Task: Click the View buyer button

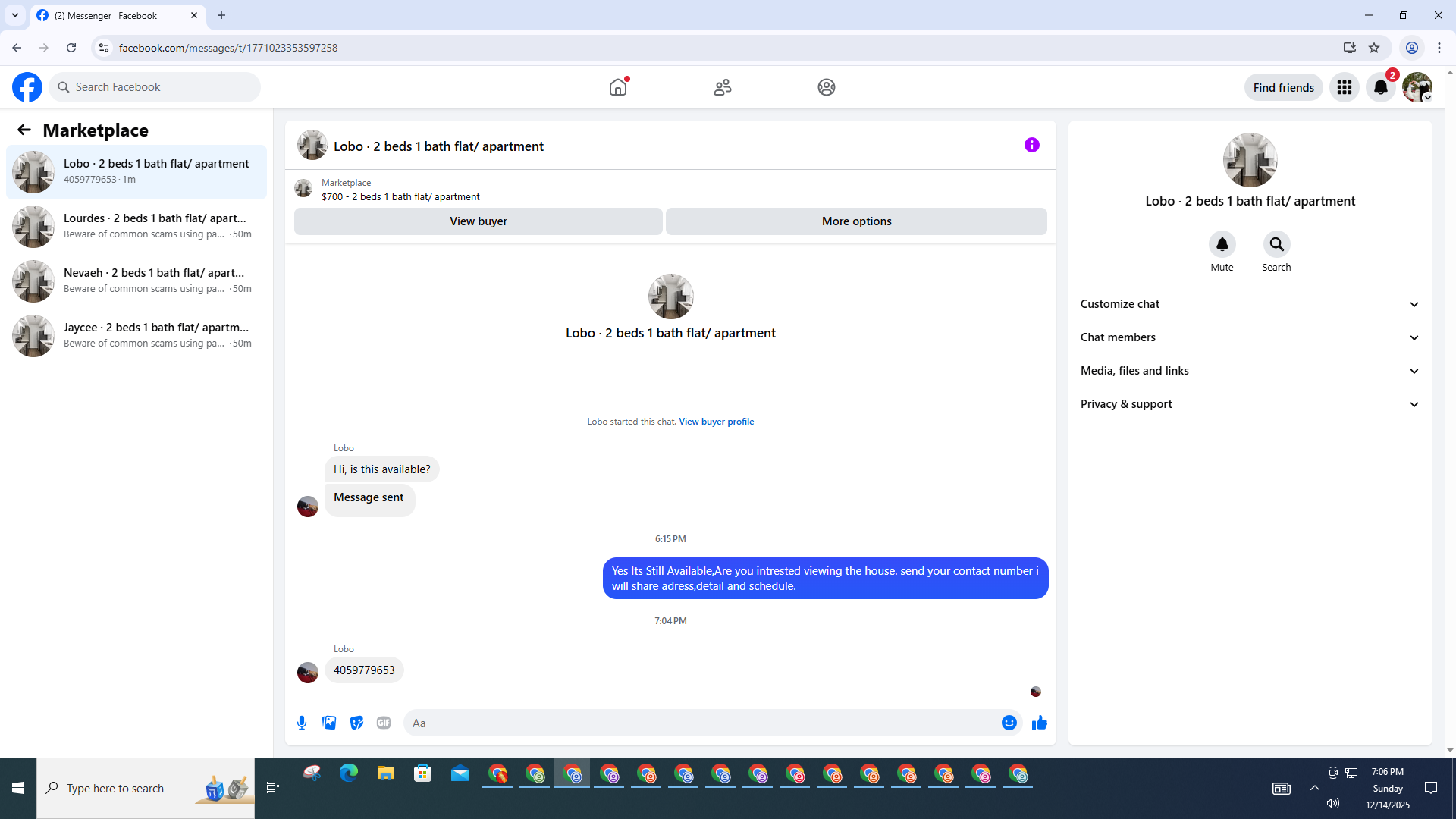Action: (478, 221)
